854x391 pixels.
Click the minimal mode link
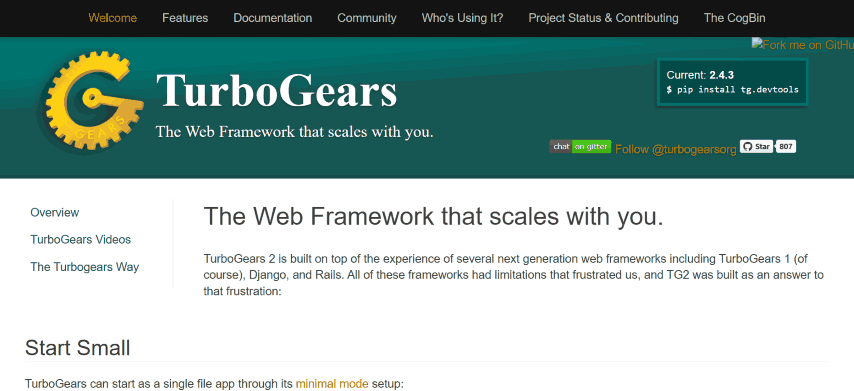(332, 384)
